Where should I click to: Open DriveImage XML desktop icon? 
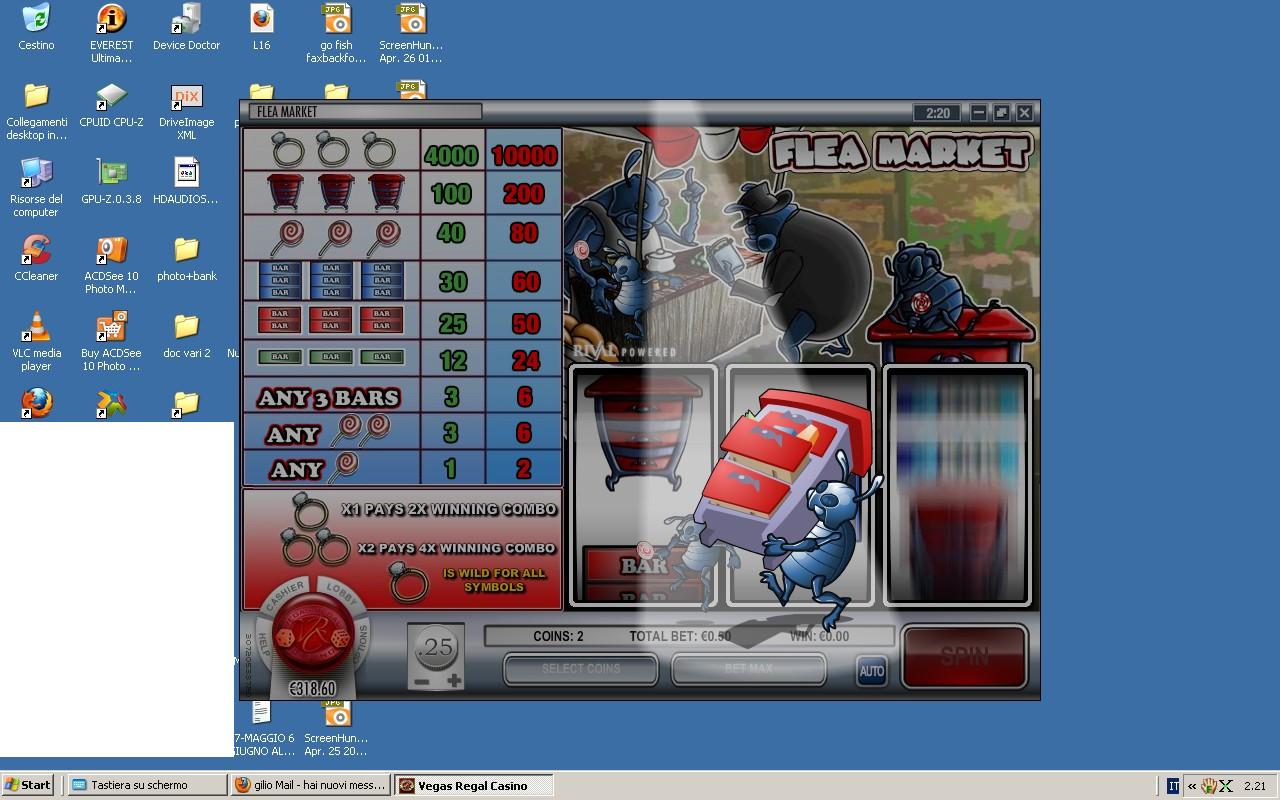[186, 111]
